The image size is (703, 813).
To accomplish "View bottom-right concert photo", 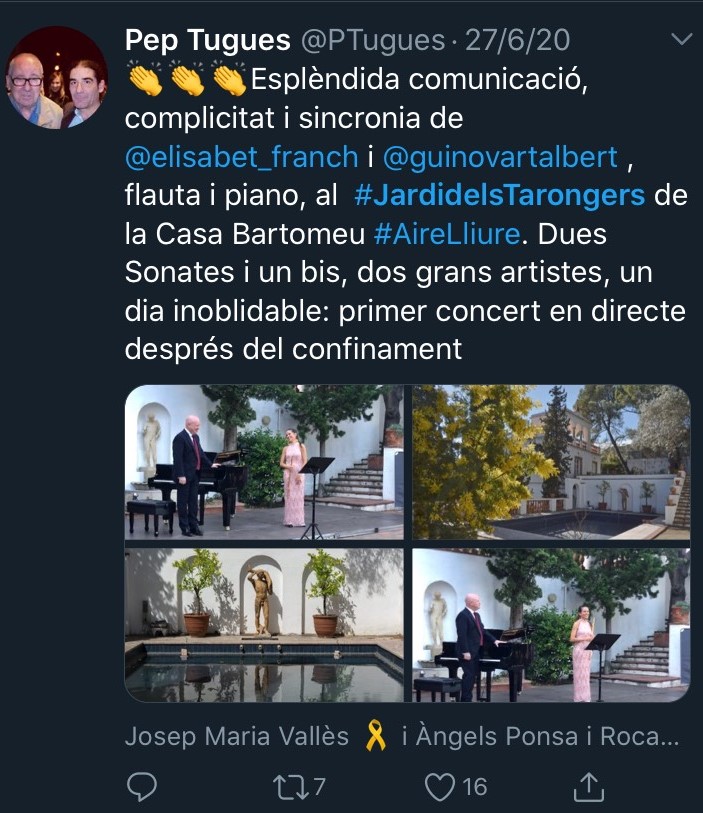I will (x=551, y=625).
